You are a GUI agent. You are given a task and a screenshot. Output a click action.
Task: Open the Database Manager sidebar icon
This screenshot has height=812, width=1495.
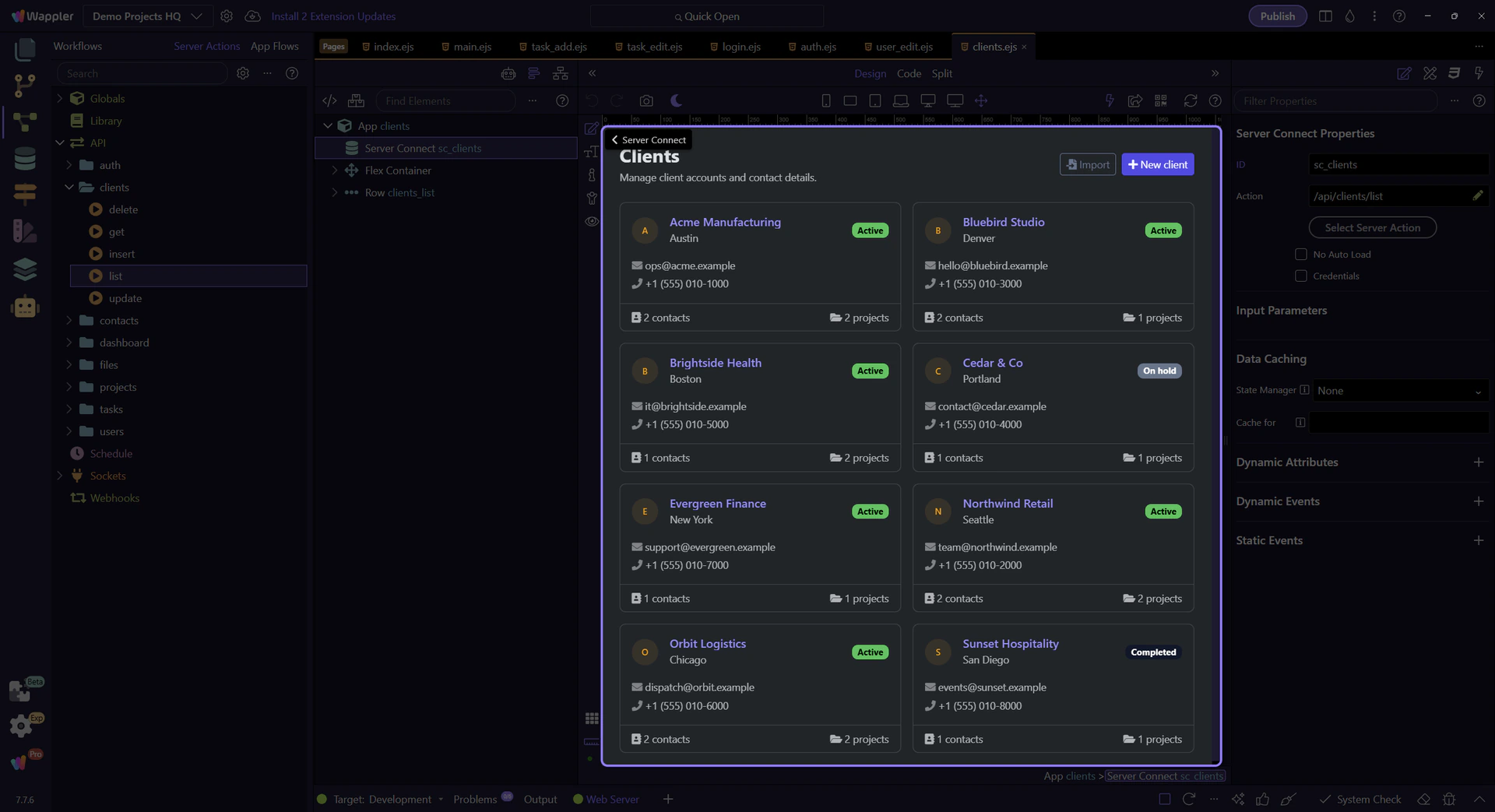click(x=25, y=159)
